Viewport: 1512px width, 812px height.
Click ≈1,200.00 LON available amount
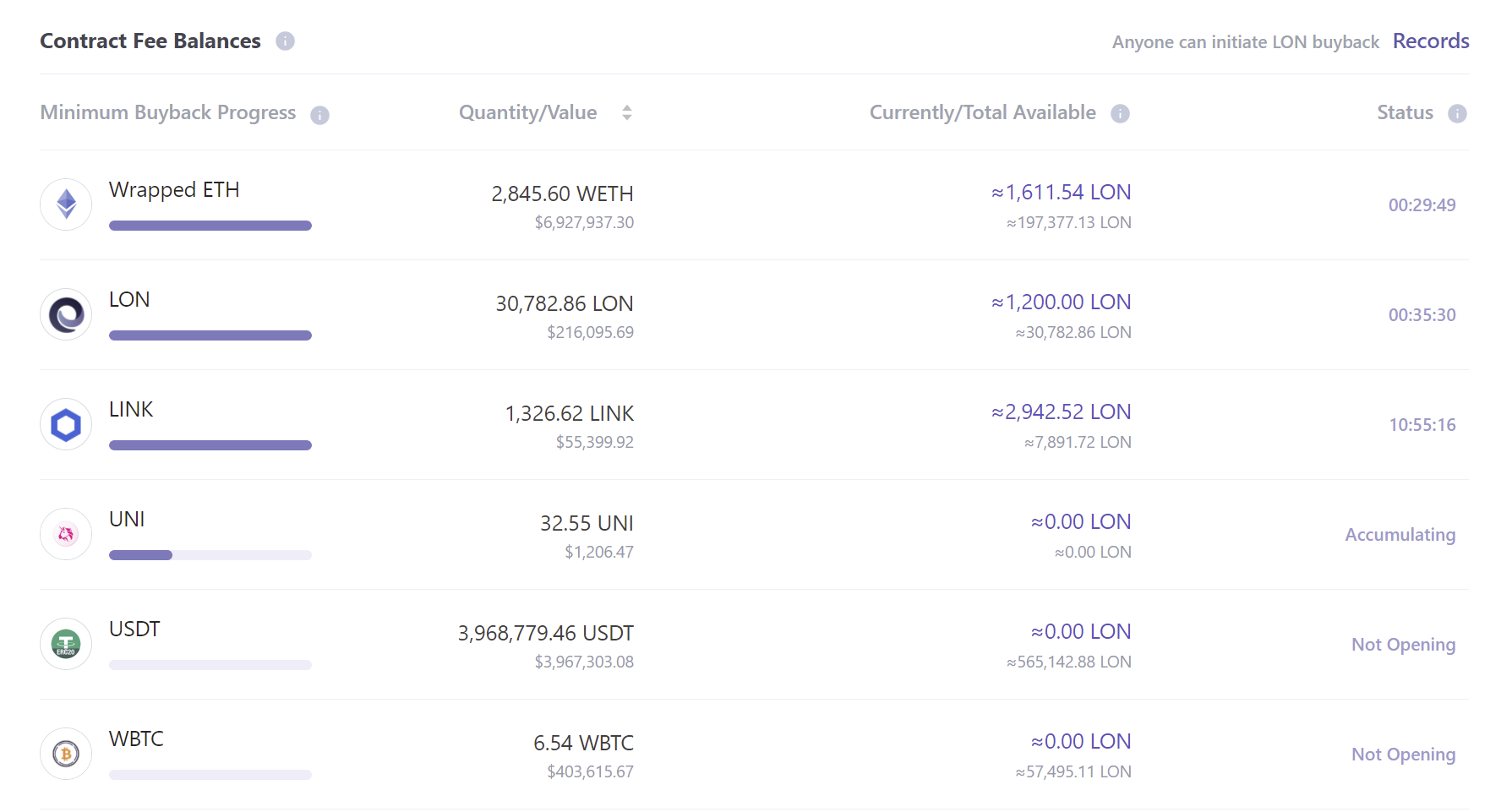(1061, 302)
